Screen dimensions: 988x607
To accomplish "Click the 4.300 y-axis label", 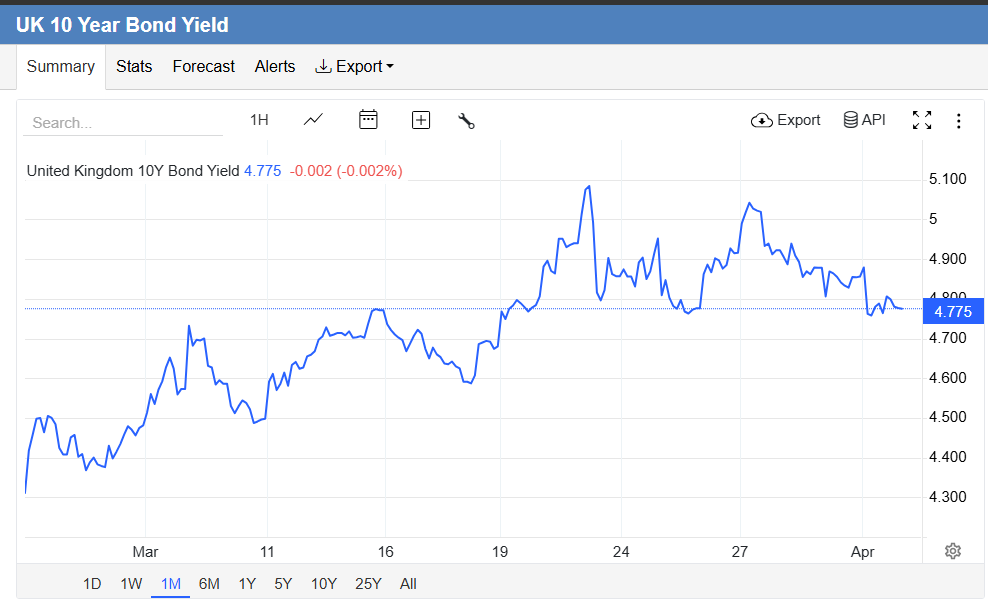I will click(x=948, y=497).
